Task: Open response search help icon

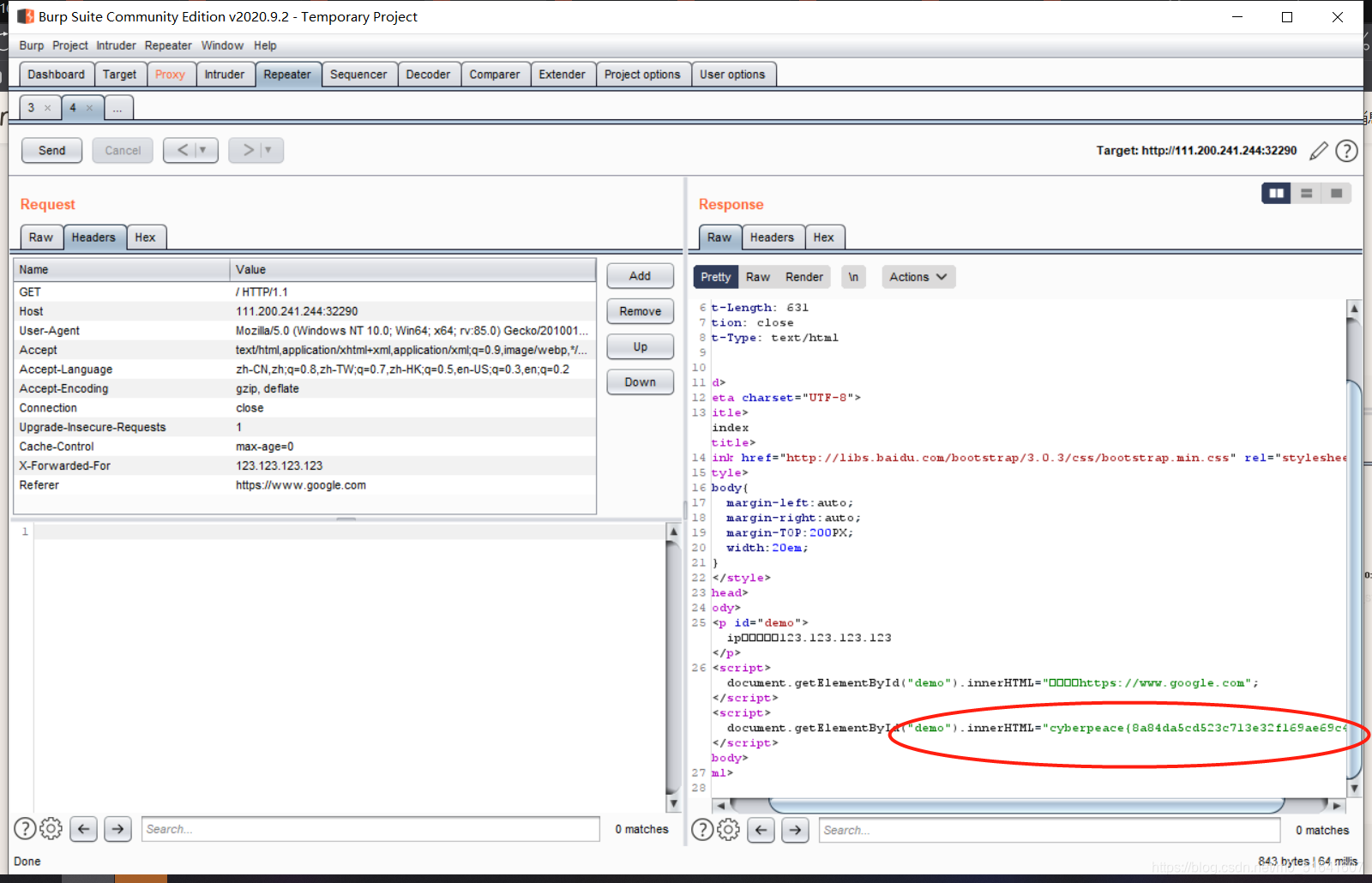Action: 702,830
